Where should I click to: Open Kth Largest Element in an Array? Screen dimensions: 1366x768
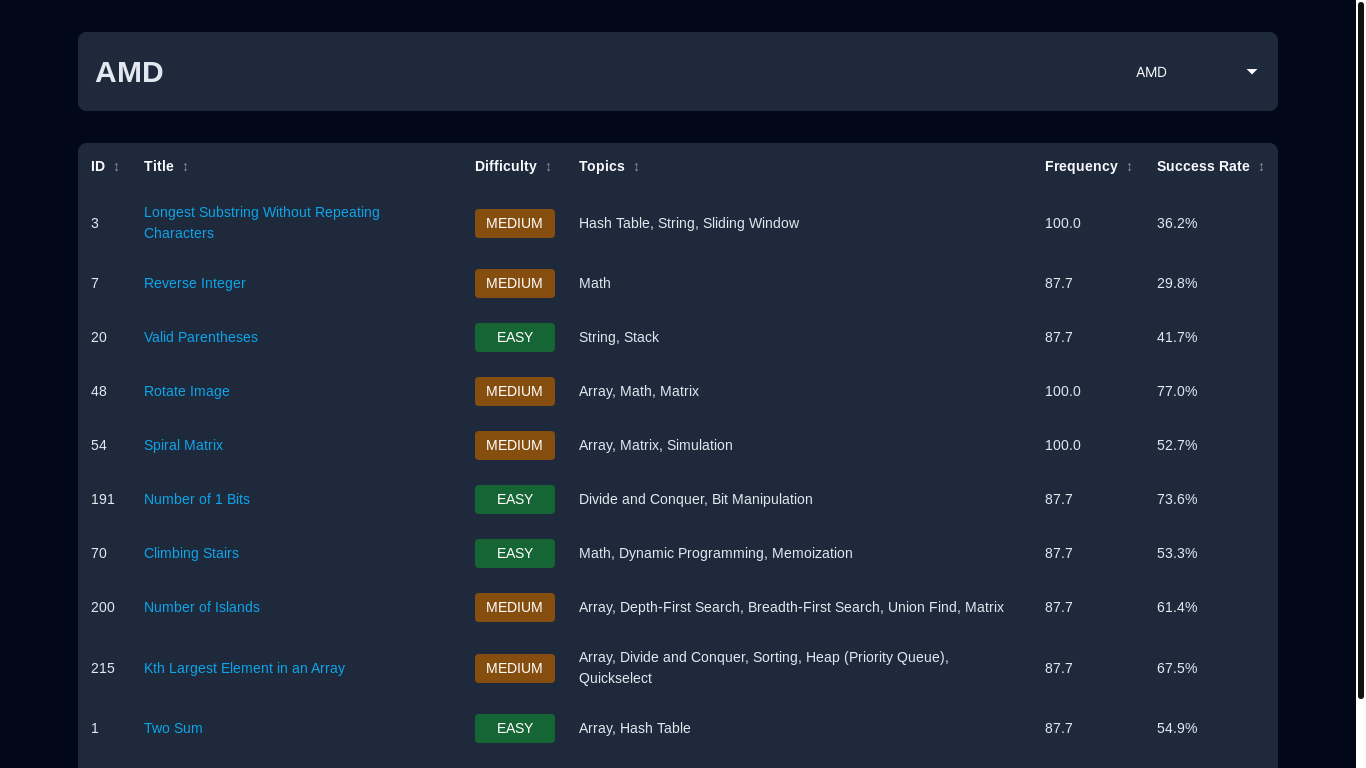pos(244,668)
